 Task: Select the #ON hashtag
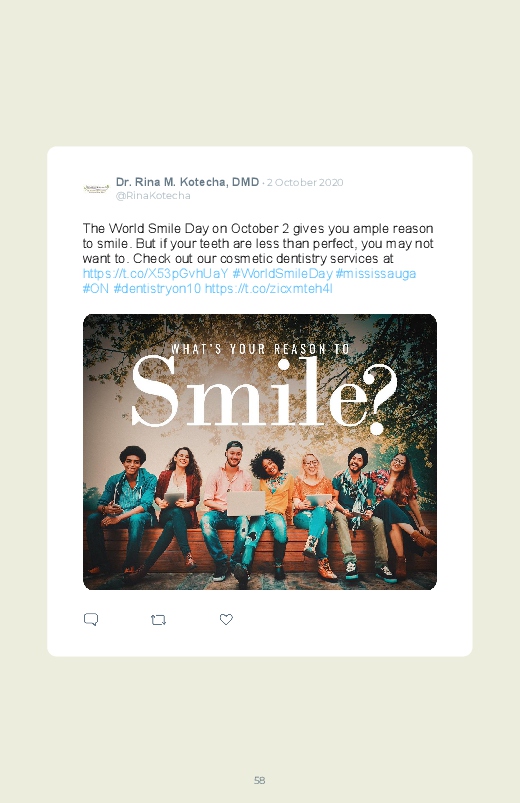point(96,288)
